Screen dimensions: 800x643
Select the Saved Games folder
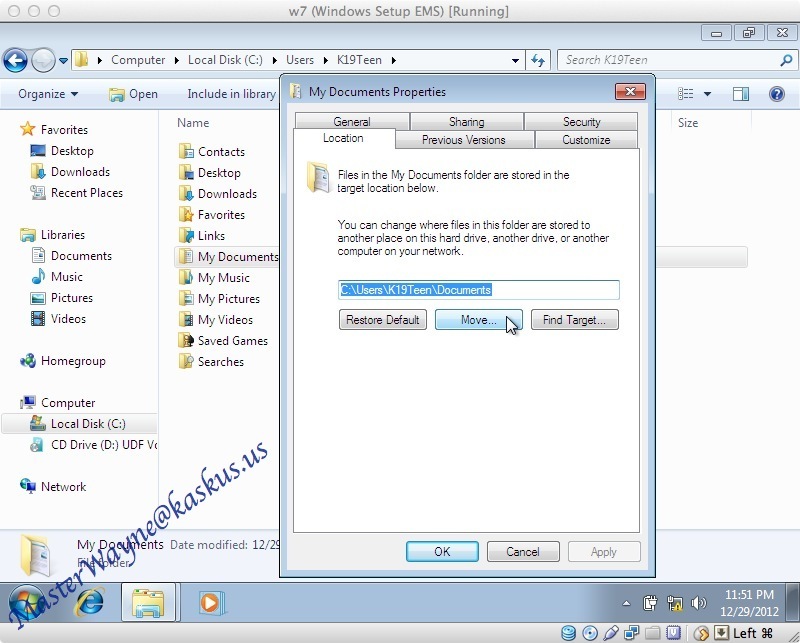pos(223,340)
